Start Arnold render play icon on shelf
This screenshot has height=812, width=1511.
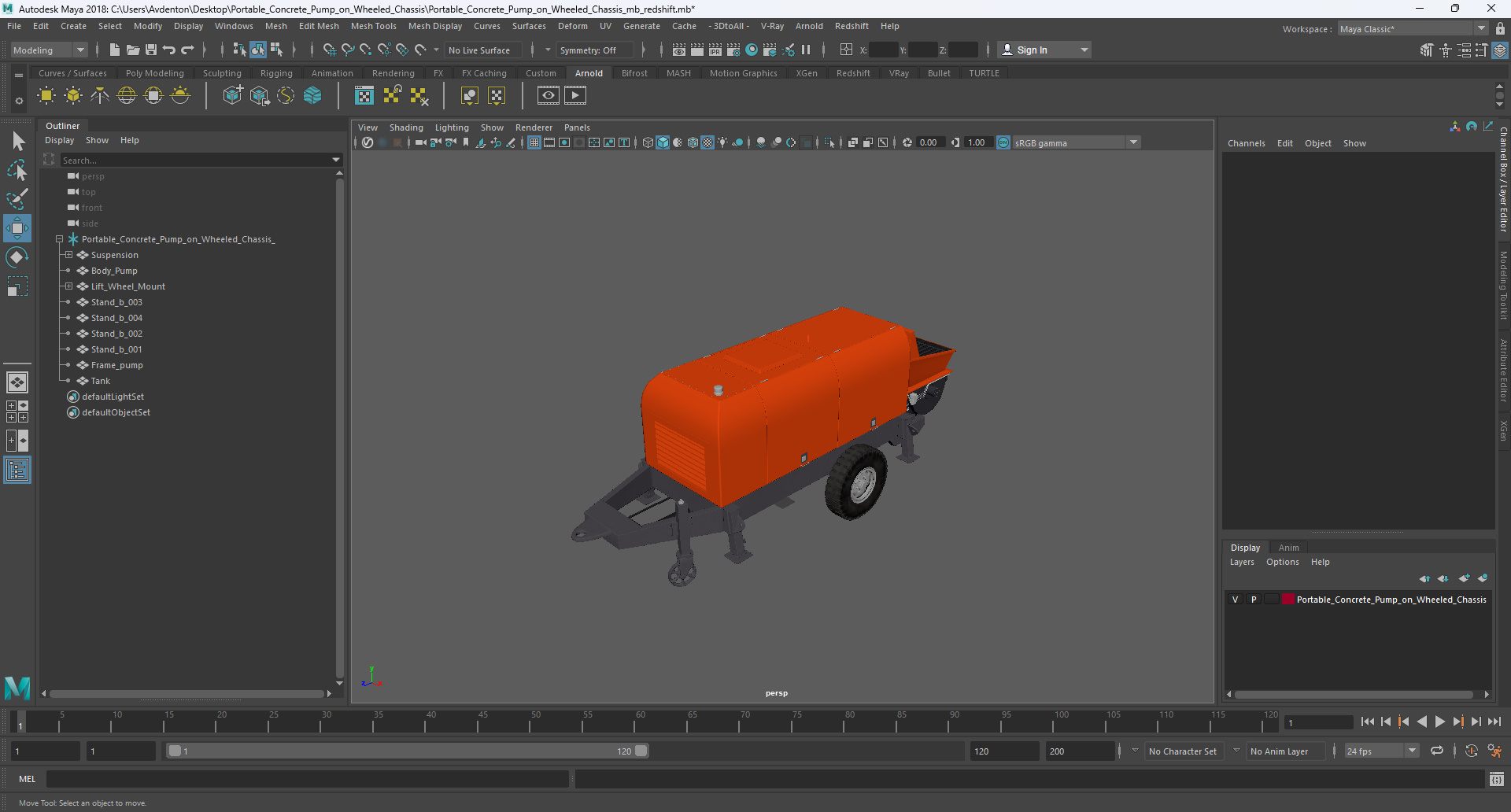[x=575, y=96]
